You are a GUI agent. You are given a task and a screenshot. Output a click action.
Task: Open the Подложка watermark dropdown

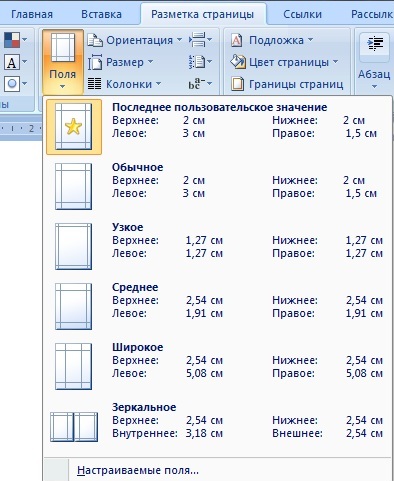coord(272,40)
